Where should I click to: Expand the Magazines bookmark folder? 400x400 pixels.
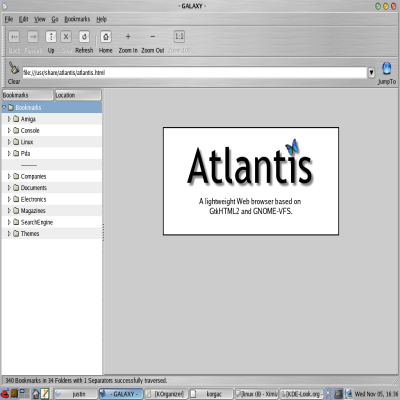point(9,211)
